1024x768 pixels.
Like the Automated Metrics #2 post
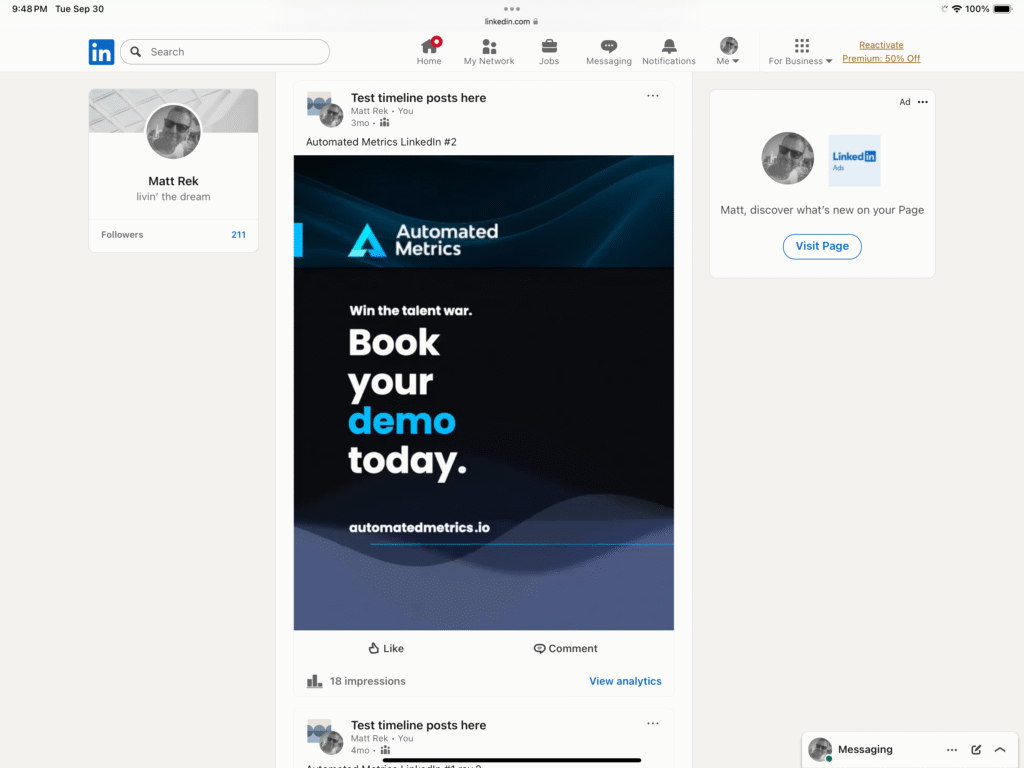(x=386, y=648)
